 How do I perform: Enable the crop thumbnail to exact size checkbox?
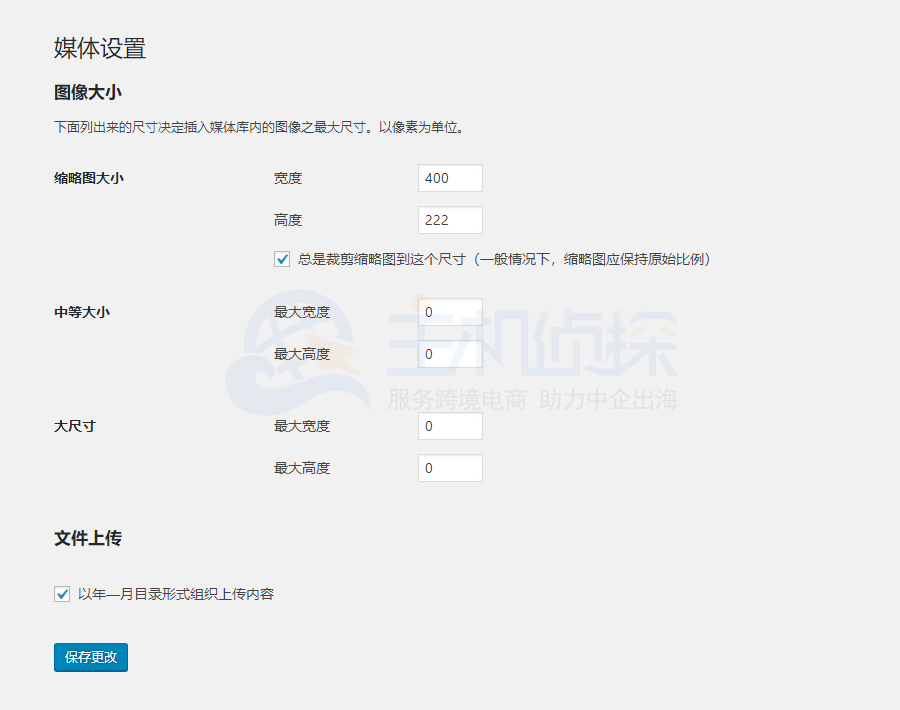pyautogui.click(x=282, y=258)
